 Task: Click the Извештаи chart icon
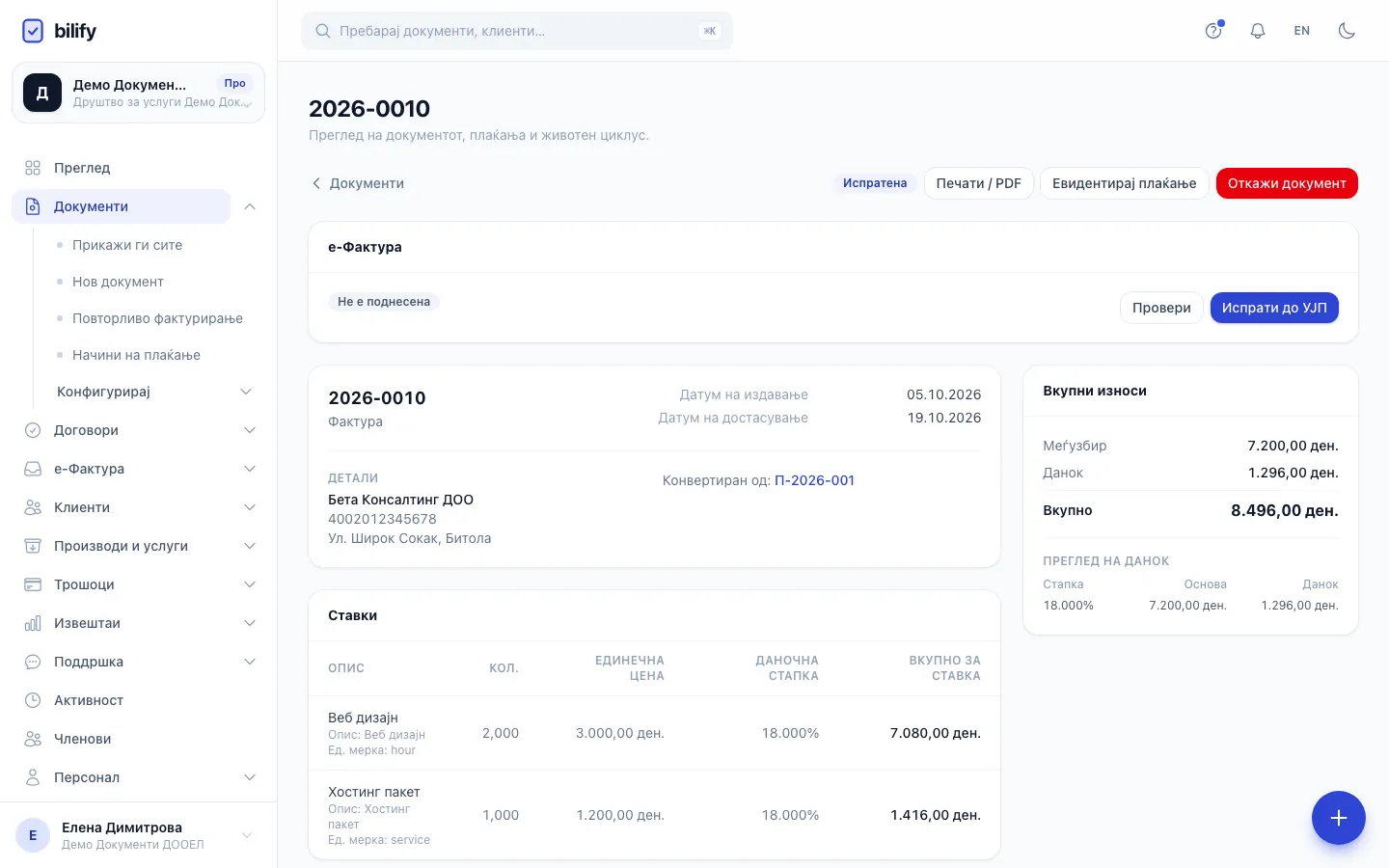click(x=33, y=623)
